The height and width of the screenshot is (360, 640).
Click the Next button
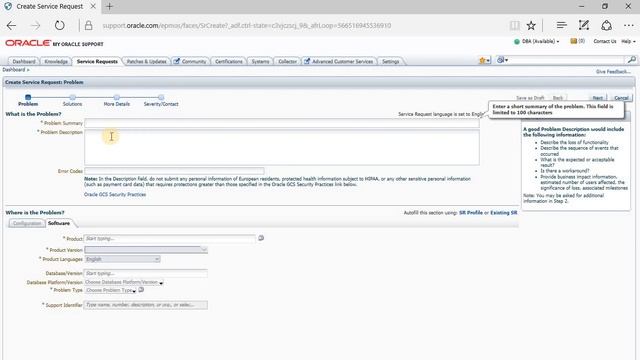[x=598, y=98]
